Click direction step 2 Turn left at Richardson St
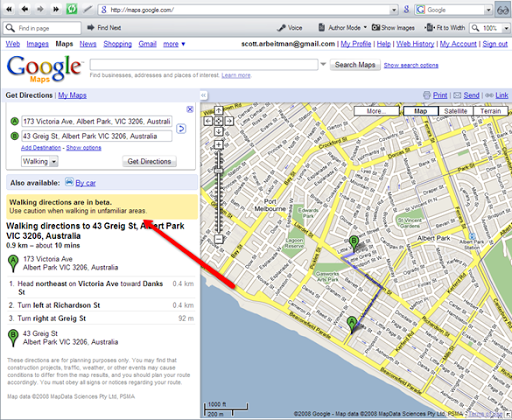 coord(100,305)
